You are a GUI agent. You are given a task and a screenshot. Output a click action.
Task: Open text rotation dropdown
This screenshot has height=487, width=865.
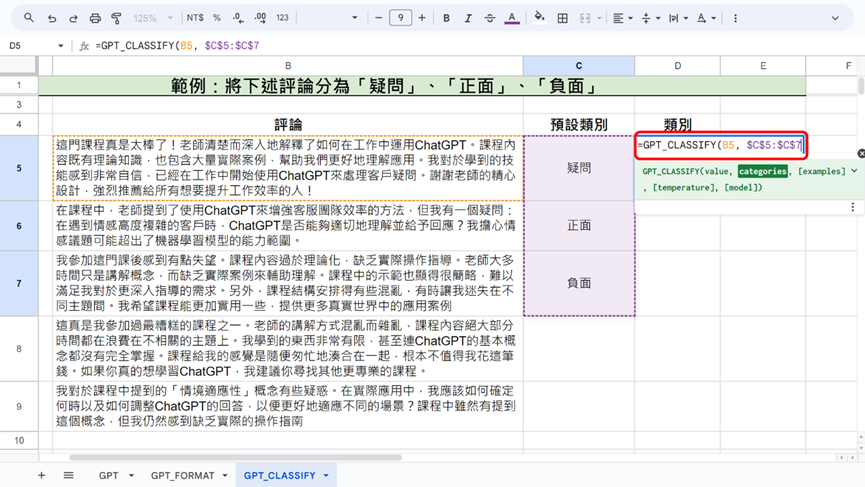click(706, 18)
